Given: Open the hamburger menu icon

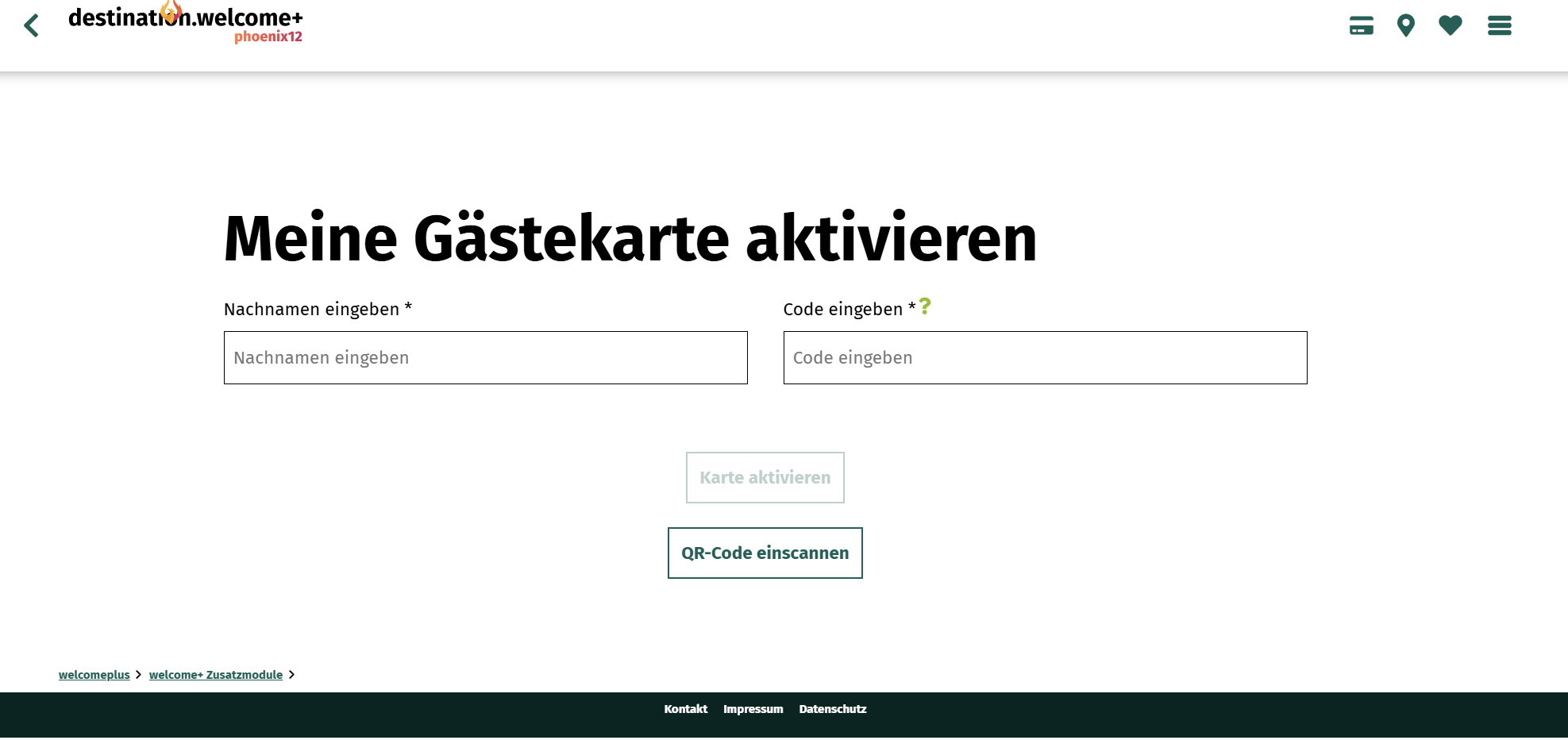Looking at the screenshot, I should pos(1500,25).
